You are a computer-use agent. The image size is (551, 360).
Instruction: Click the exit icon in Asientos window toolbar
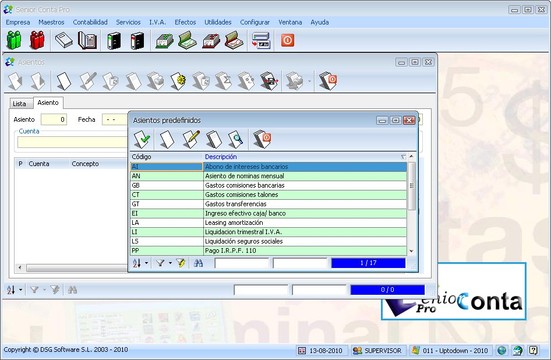point(328,81)
